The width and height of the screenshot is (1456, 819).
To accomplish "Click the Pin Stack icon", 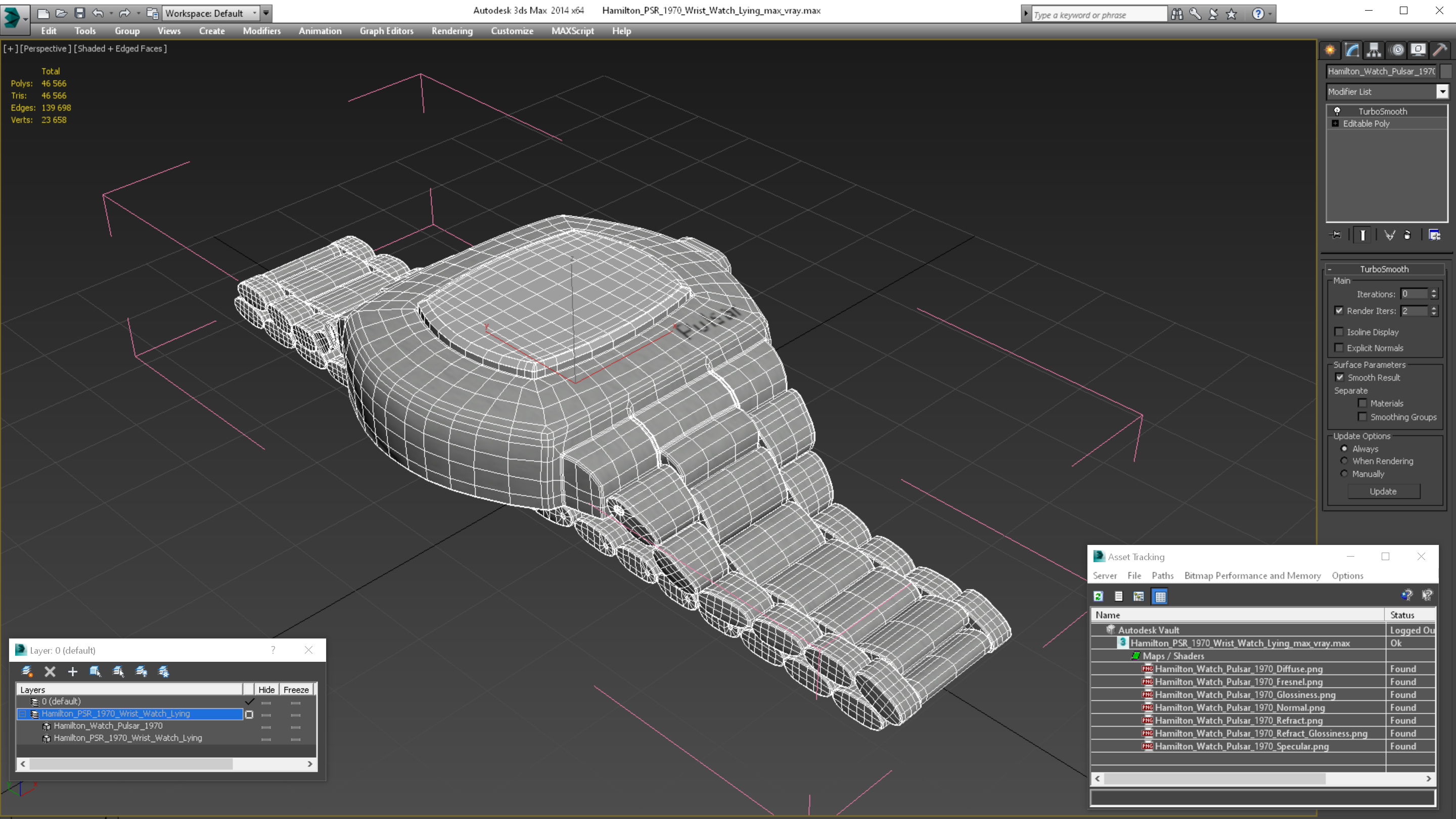I will [x=1336, y=235].
